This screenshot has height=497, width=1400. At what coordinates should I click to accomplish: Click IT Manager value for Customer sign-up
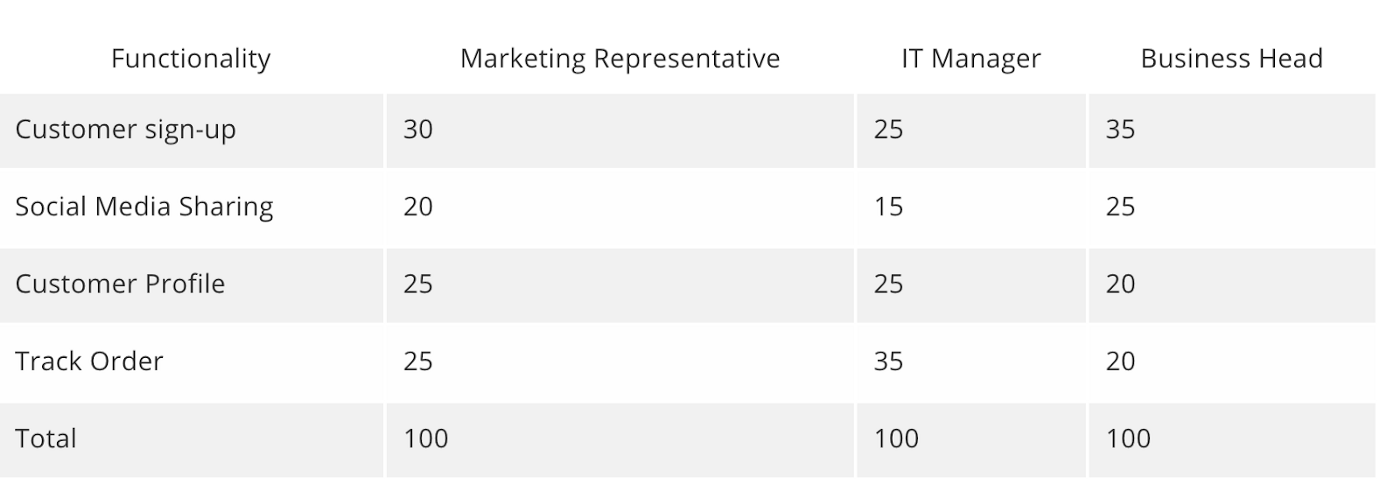pyautogui.click(x=888, y=130)
